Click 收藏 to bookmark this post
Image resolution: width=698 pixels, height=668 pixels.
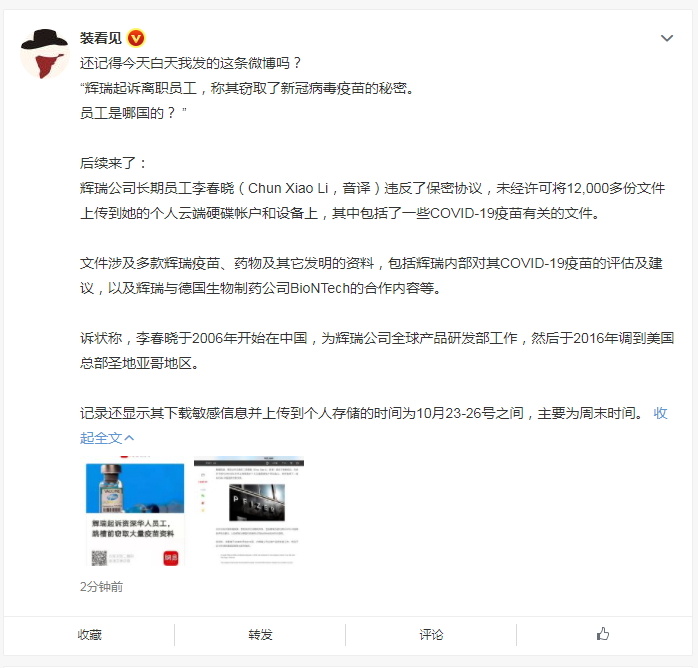(89, 635)
